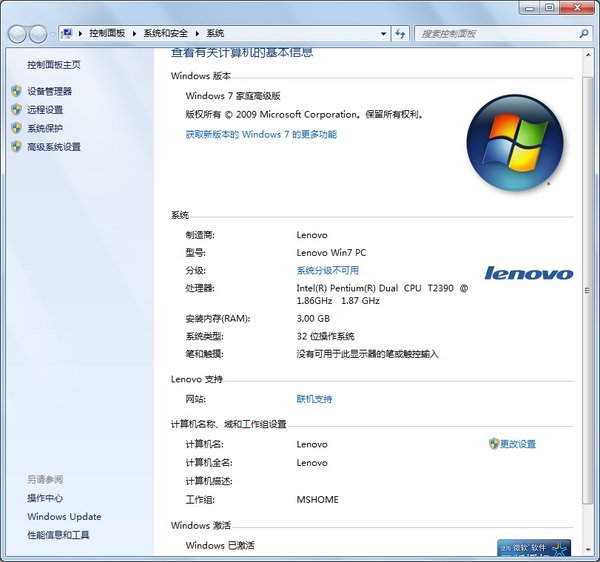Open 获取新版本的 Windows 7 的更多功能 link
The width and height of the screenshot is (600, 562).
tap(261, 134)
